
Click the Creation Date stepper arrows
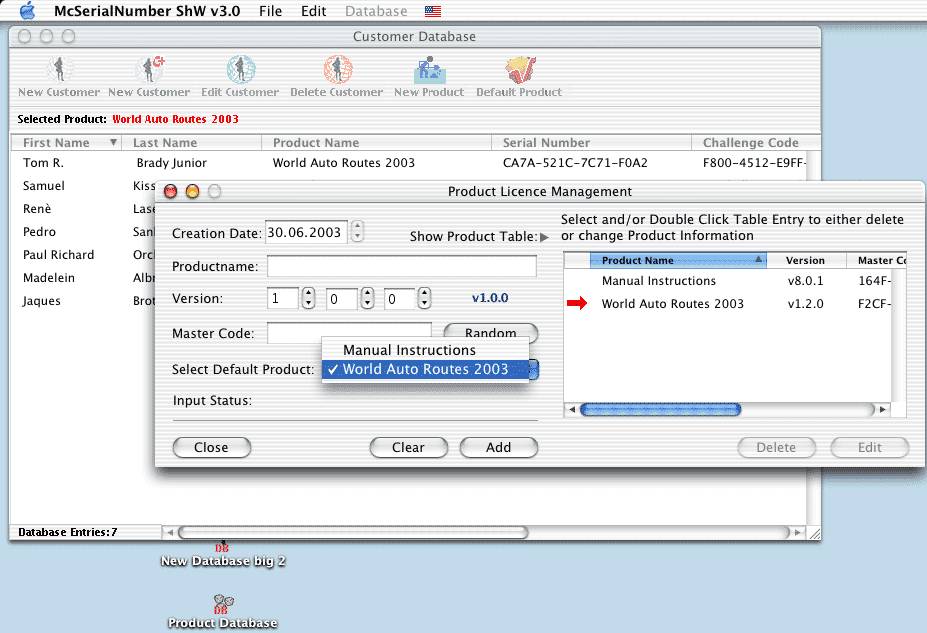[x=358, y=233]
